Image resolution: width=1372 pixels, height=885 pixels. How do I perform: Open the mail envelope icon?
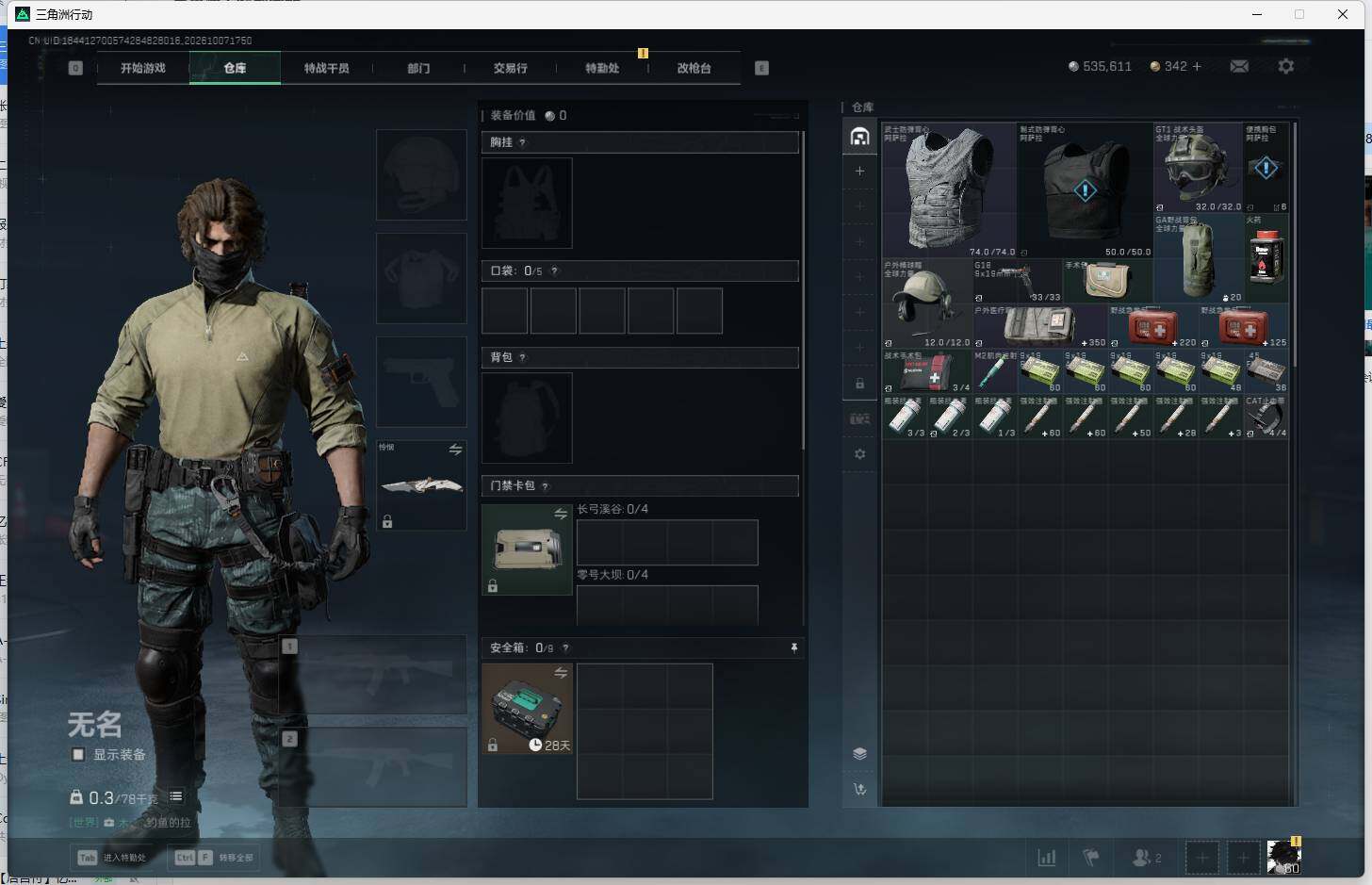pos(1239,66)
